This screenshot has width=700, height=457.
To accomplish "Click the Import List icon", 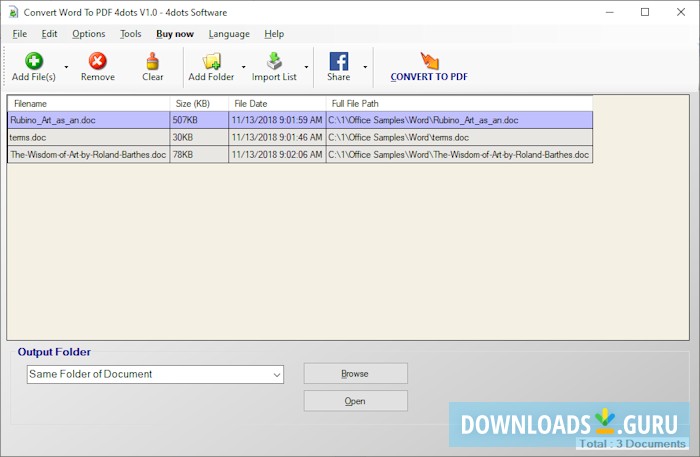I will 274,61.
